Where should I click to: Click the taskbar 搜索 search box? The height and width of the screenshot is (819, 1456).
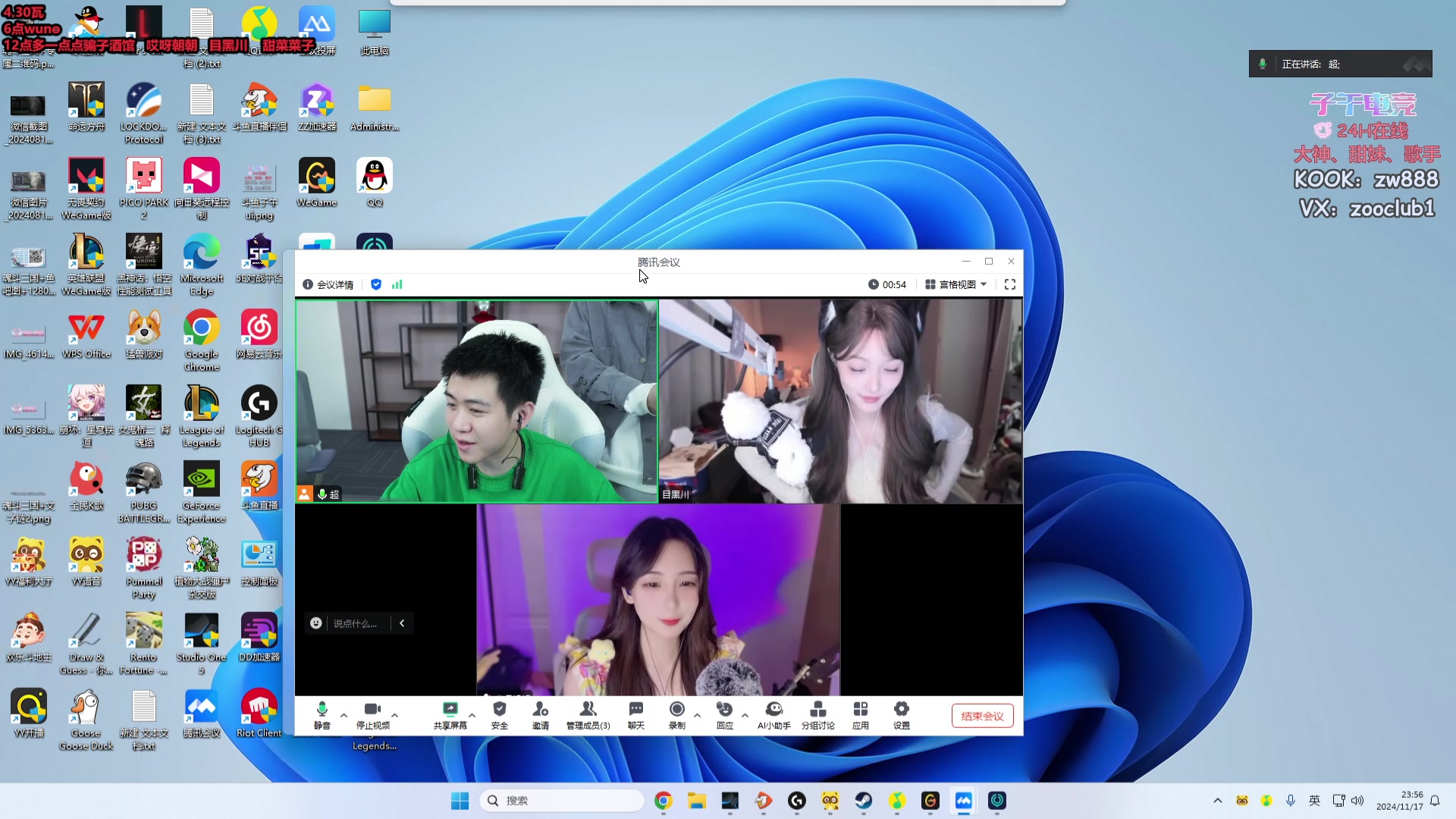point(562,801)
